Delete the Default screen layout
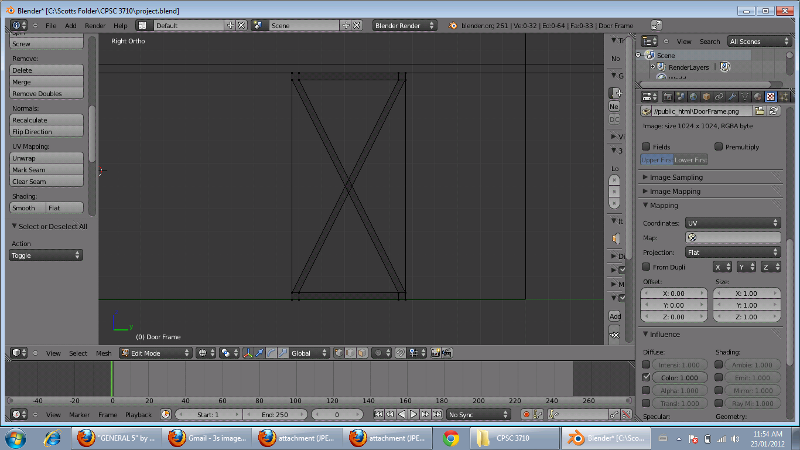Viewport: 800px width, 450px height. pyautogui.click(x=242, y=25)
